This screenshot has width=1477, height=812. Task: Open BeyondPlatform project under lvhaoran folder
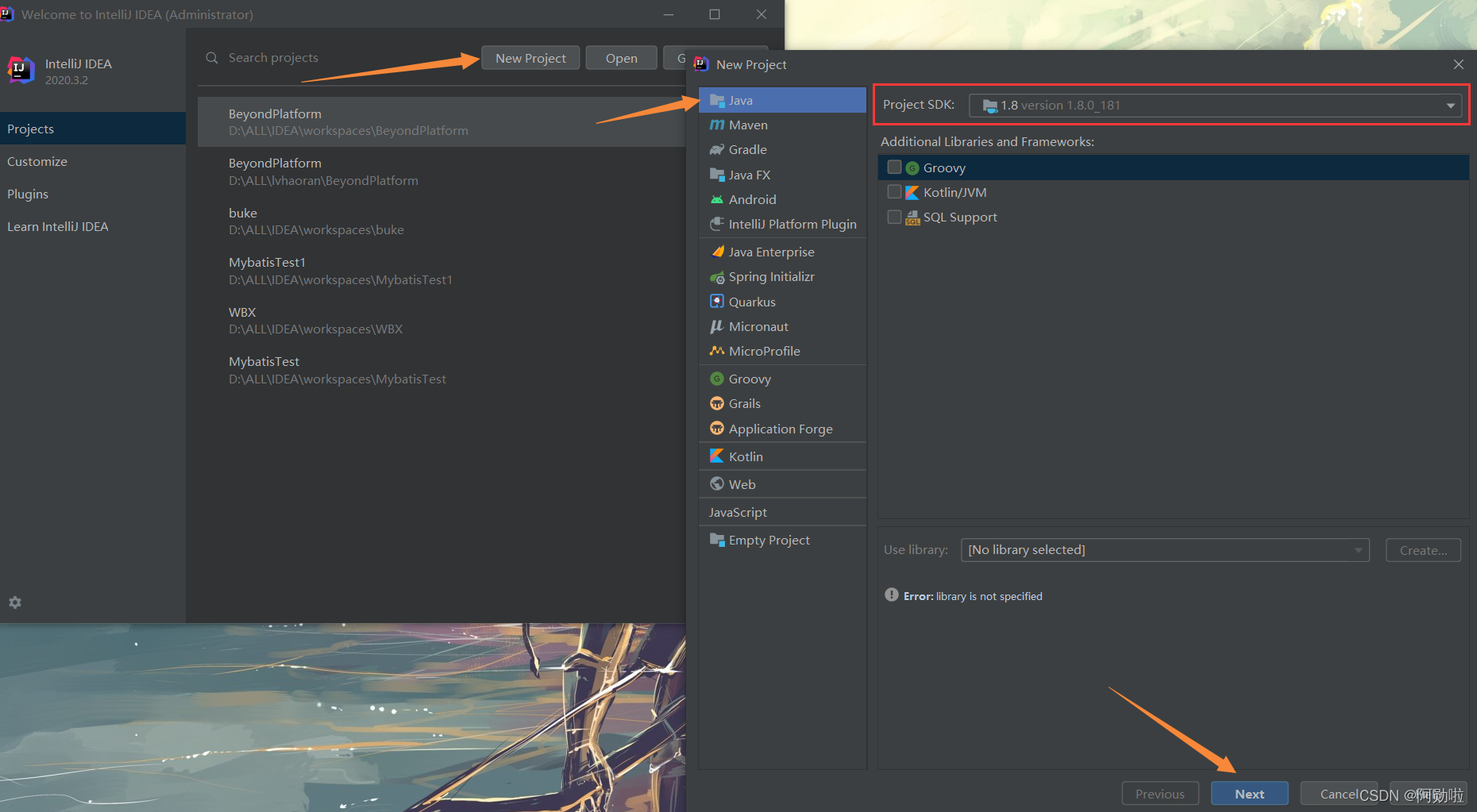[x=442, y=171]
